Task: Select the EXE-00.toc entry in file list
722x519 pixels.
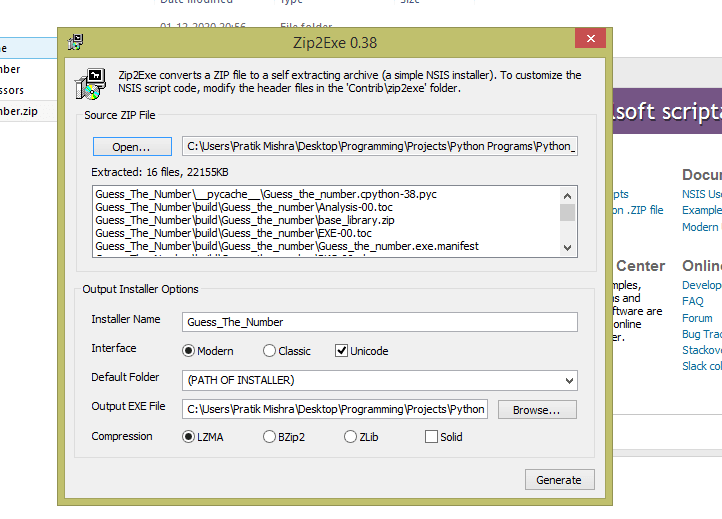Action: pos(233,233)
